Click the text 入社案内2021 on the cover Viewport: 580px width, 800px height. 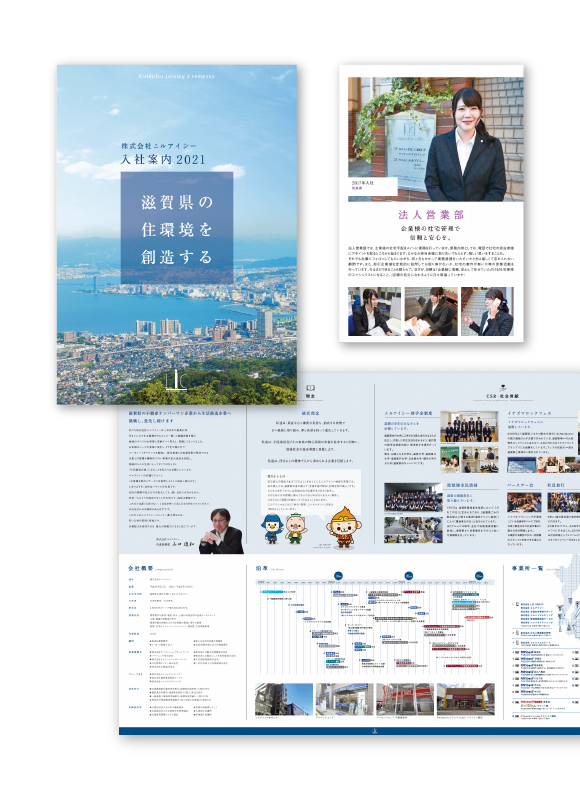(163, 159)
